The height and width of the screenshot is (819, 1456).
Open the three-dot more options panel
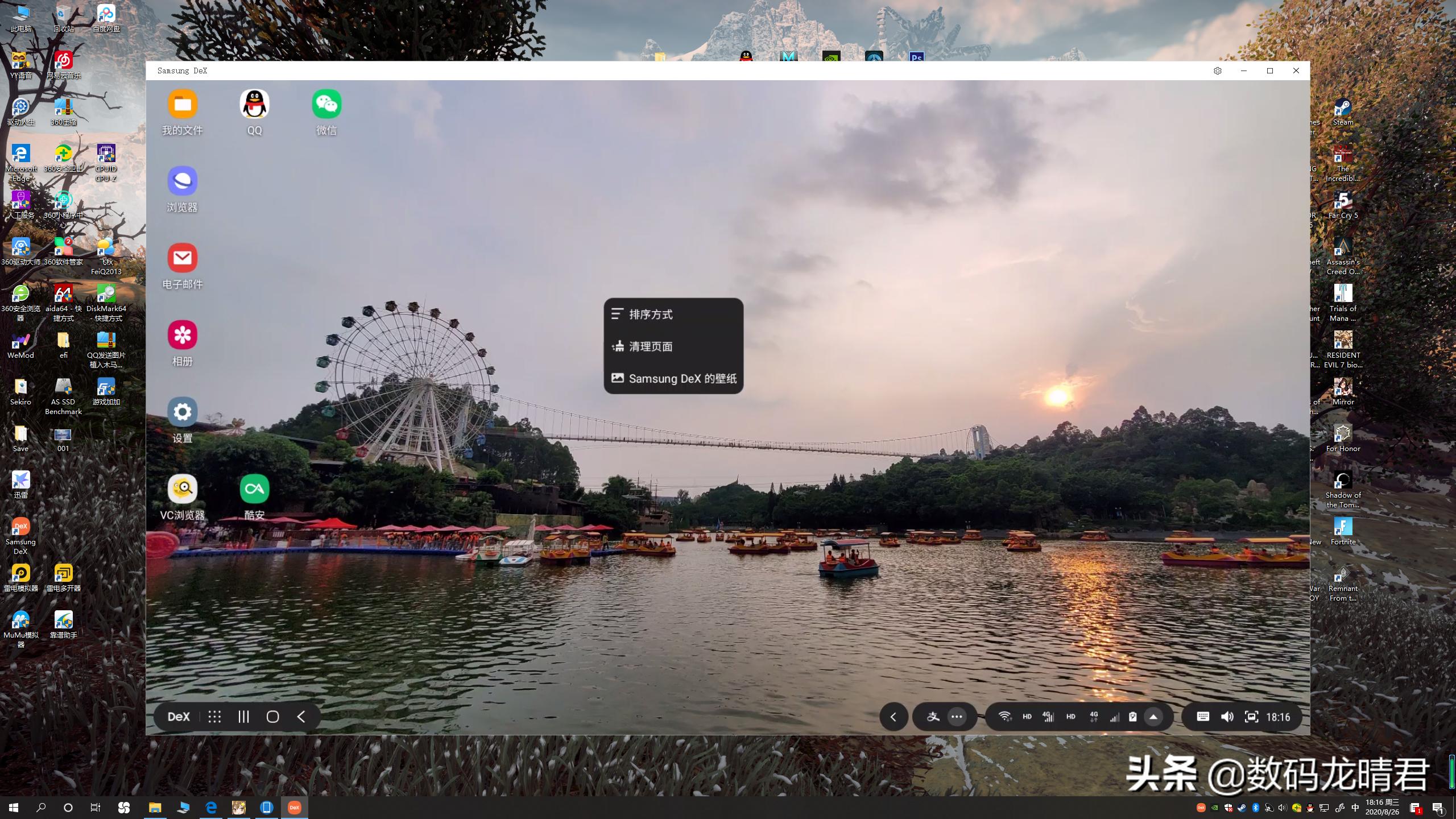click(x=958, y=717)
